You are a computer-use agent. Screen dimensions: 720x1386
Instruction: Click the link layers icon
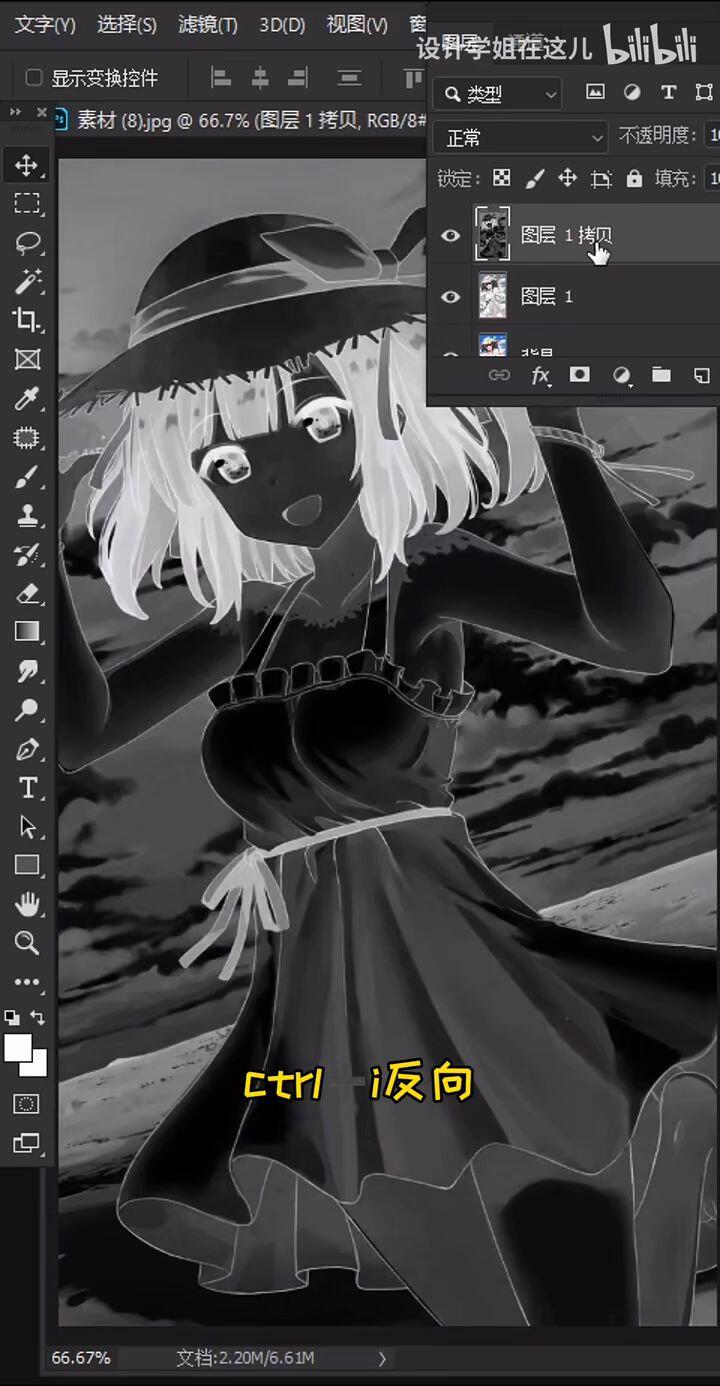coord(498,376)
